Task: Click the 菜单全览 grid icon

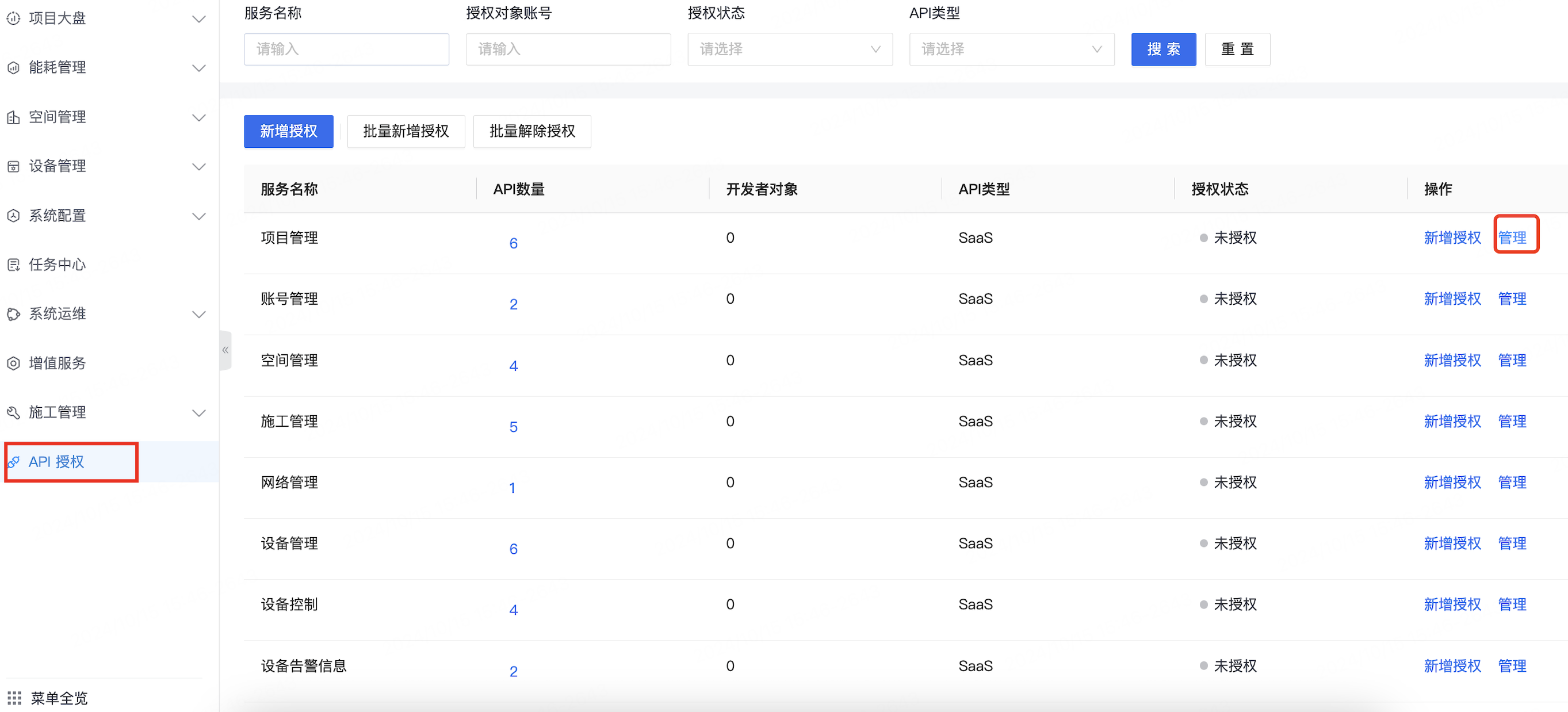Action: pyautogui.click(x=14, y=698)
